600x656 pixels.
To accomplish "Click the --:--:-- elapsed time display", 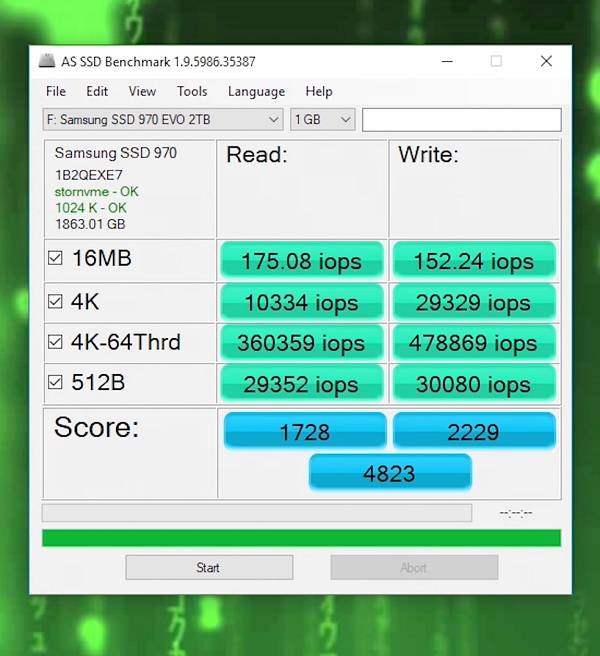I will click(x=516, y=512).
